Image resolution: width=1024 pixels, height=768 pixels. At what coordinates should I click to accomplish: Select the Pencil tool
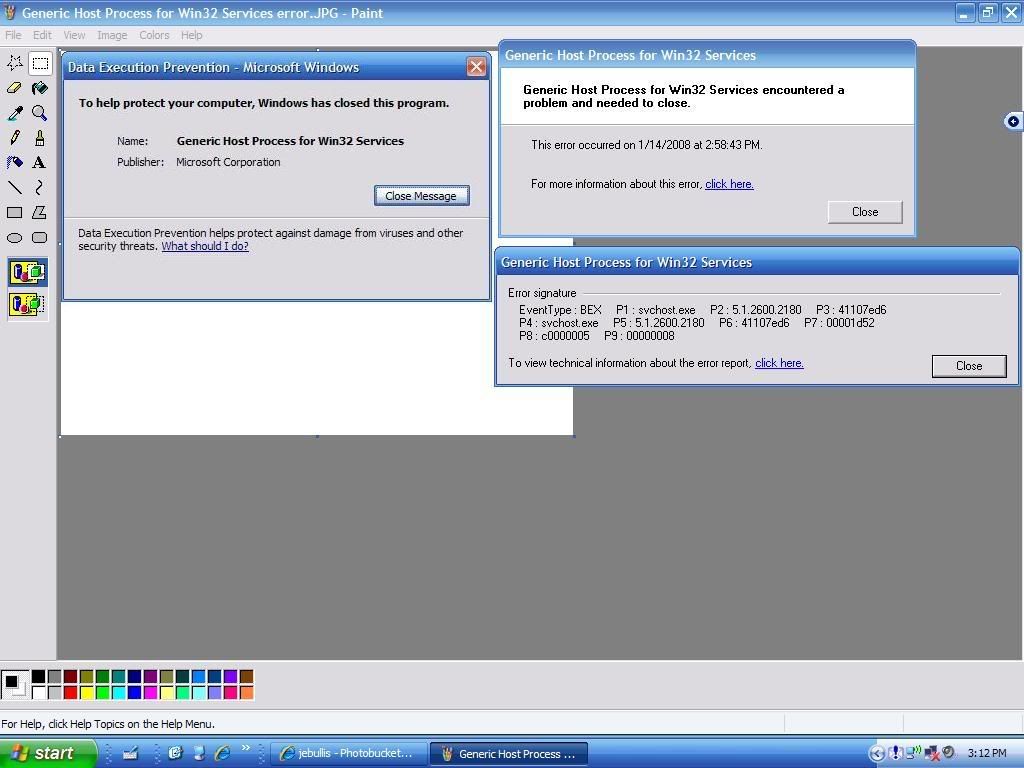pos(14,138)
